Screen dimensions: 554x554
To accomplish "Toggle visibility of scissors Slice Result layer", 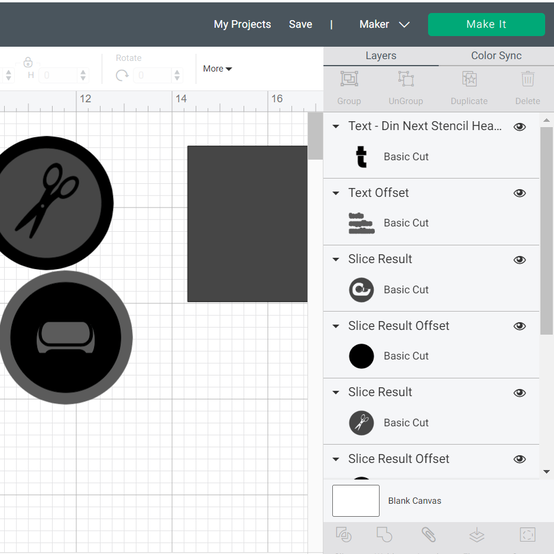I will (x=519, y=393).
